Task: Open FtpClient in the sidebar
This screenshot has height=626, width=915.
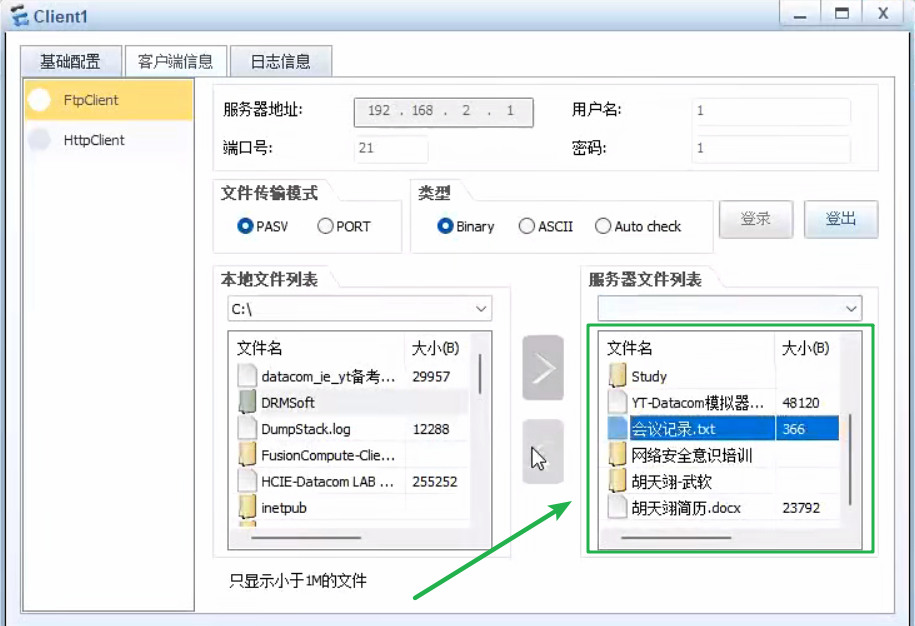Action: point(109,100)
